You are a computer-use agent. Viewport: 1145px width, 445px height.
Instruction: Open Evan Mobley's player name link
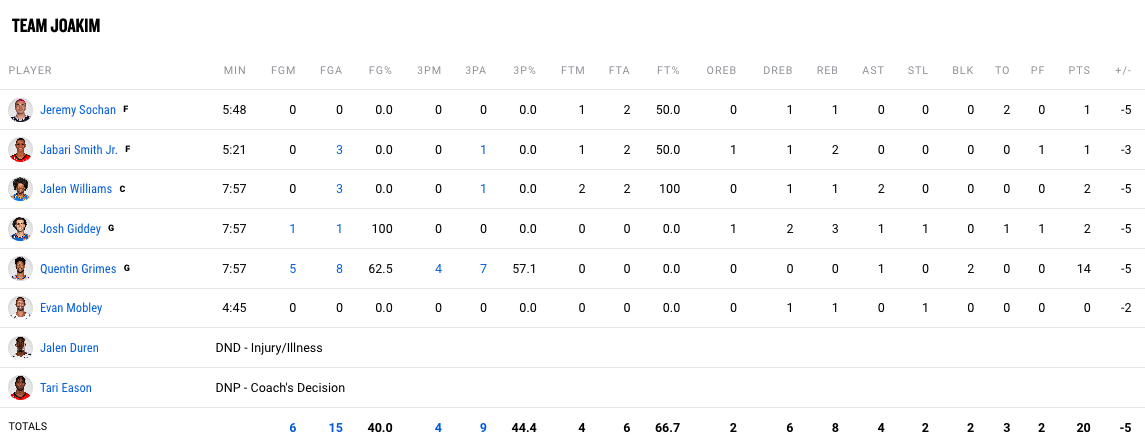pos(71,308)
